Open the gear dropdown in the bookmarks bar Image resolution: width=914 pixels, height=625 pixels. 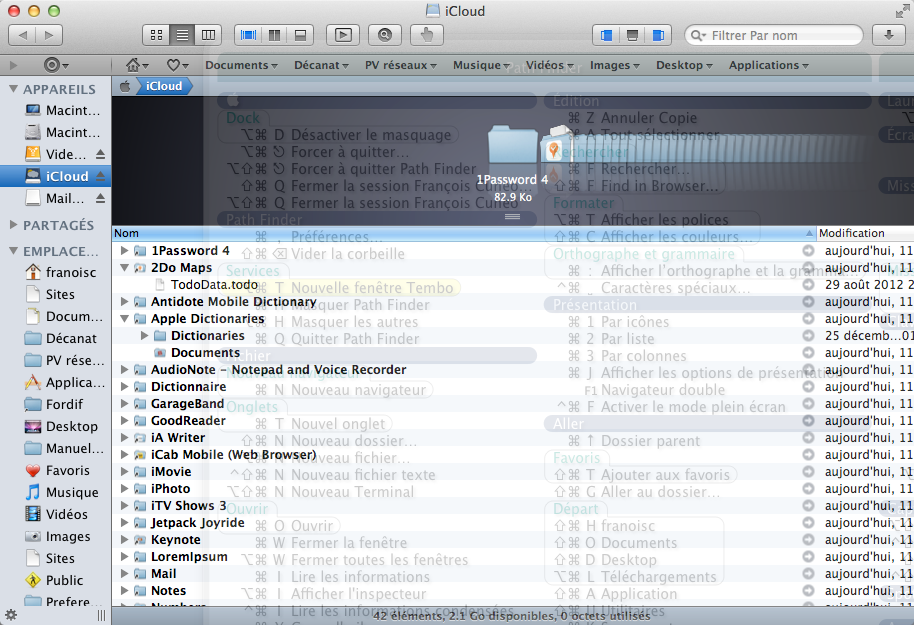tap(57, 65)
